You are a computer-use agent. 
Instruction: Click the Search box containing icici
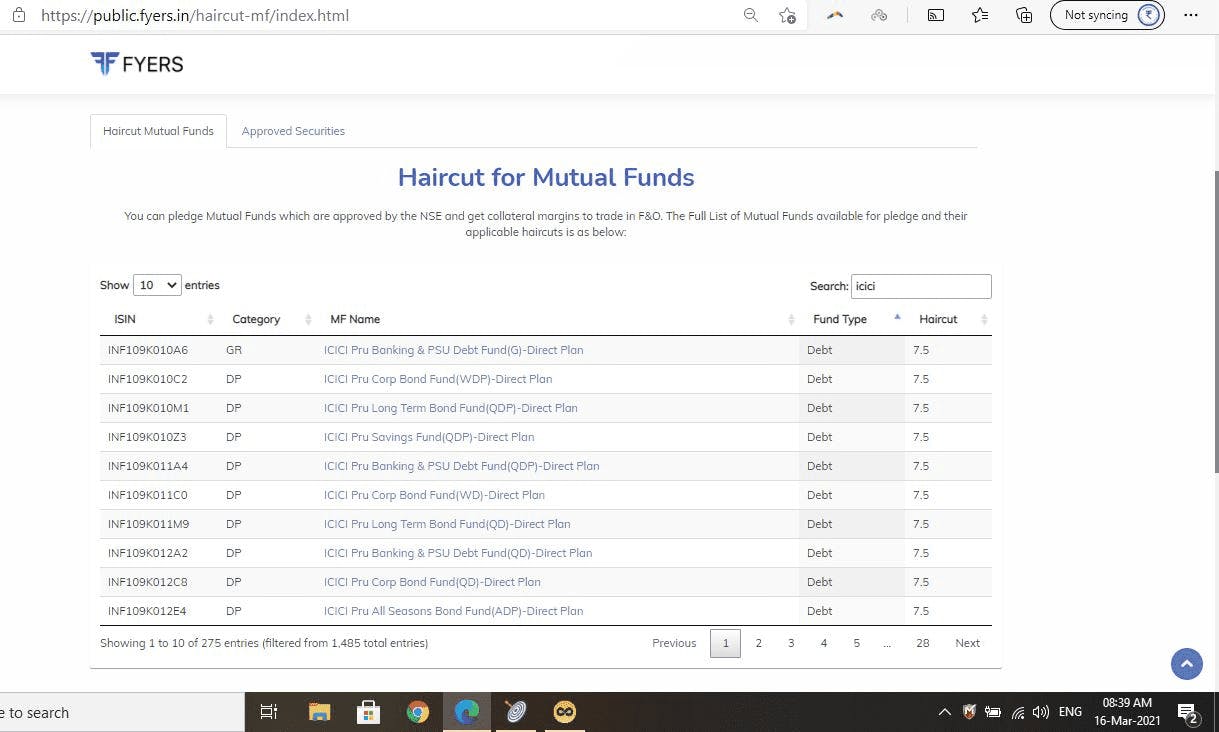[x=921, y=286]
